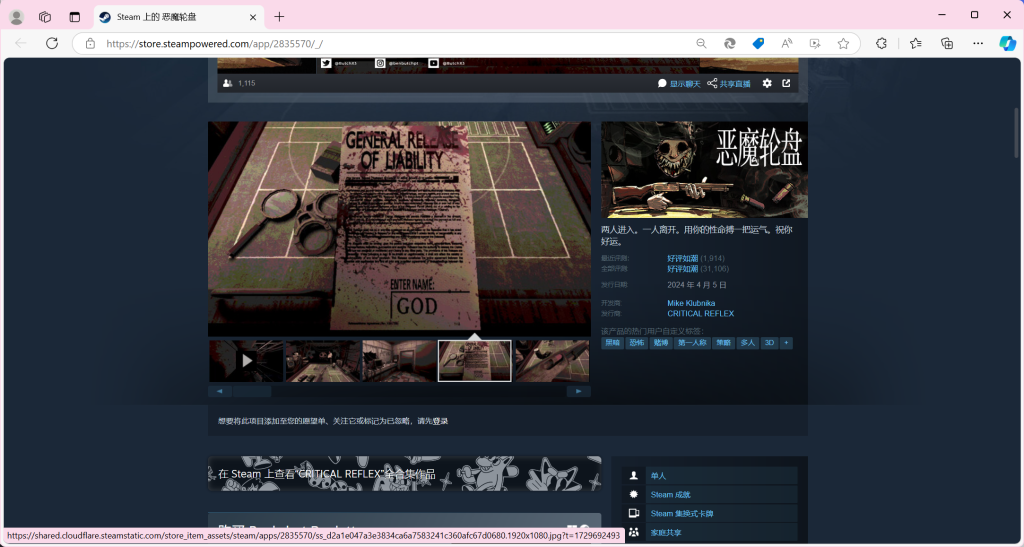Image resolution: width=1024 pixels, height=547 pixels.
Task: Click the single-player person icon
Action: (x=633, y=476)
